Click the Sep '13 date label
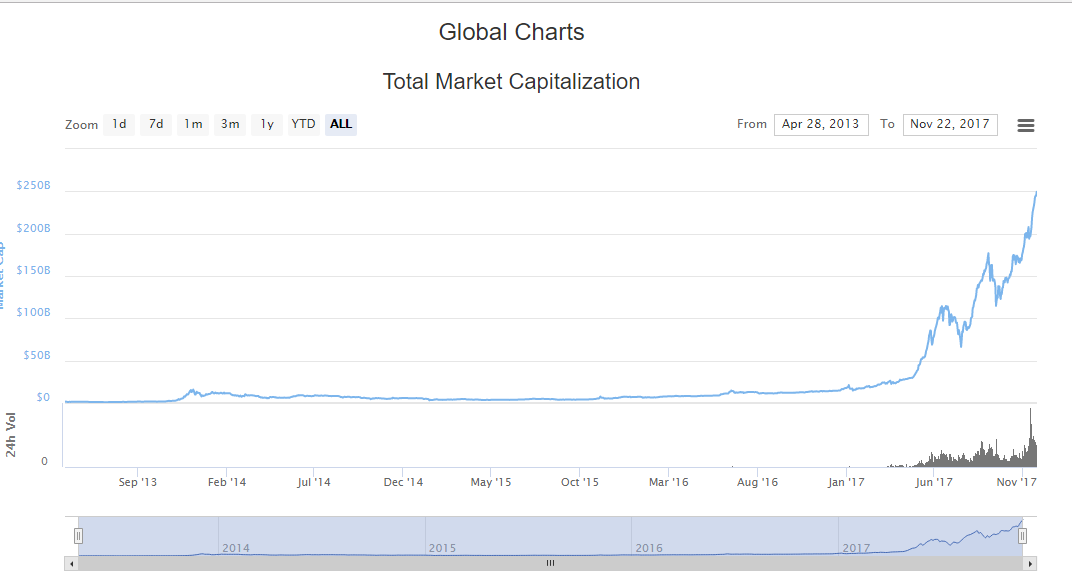1072x580 pixels. (x=137, y=482)
